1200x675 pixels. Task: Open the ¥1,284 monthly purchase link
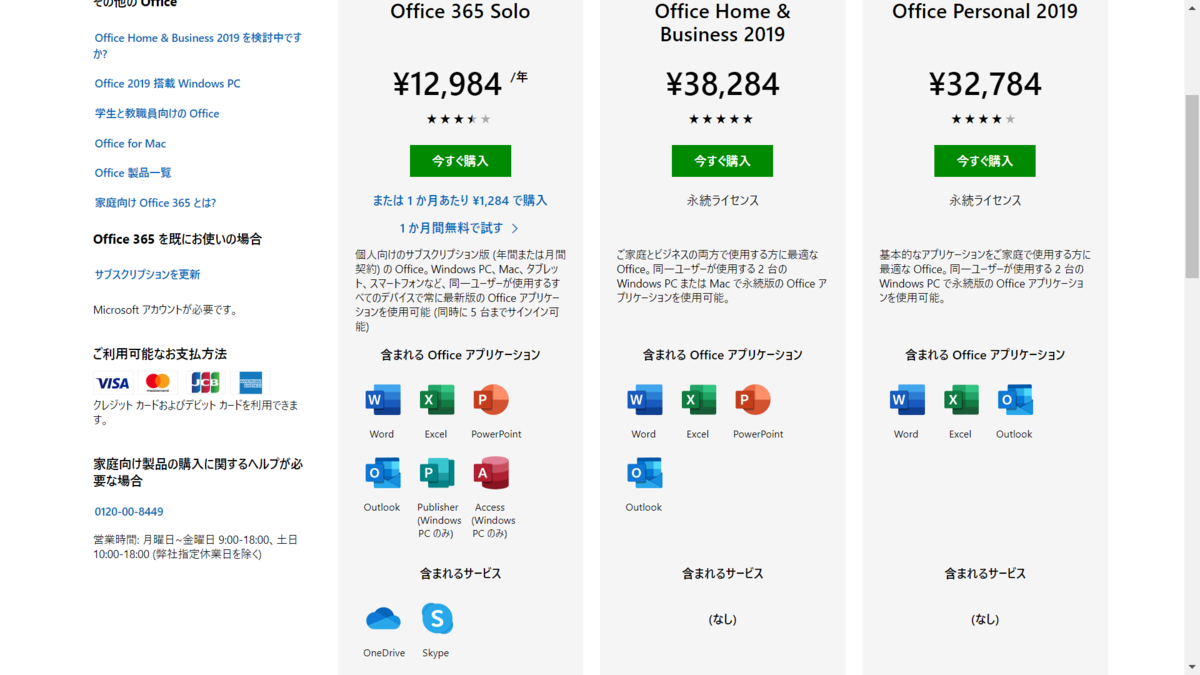(x=460, y=200)
